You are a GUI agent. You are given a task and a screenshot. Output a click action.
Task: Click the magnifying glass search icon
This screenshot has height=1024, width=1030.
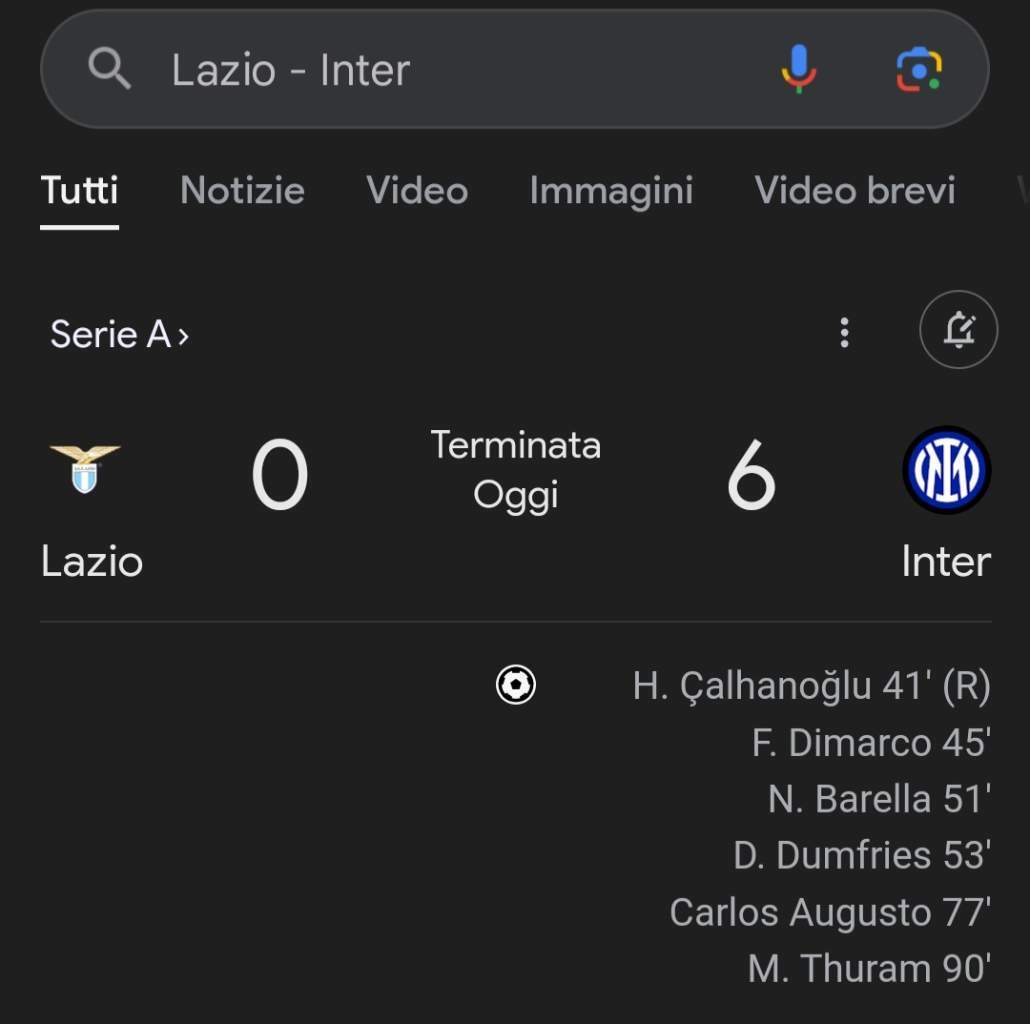[x=110, y=68]
